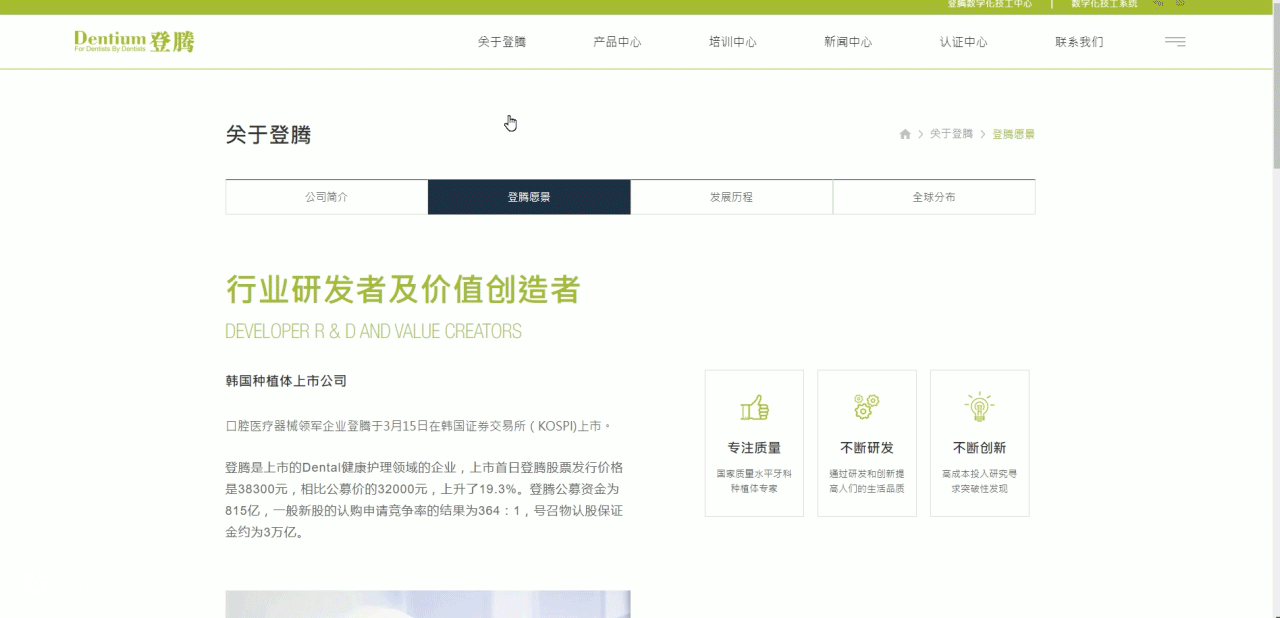
Task: Click the 不断创新 card title
Action: pos(979,448)
